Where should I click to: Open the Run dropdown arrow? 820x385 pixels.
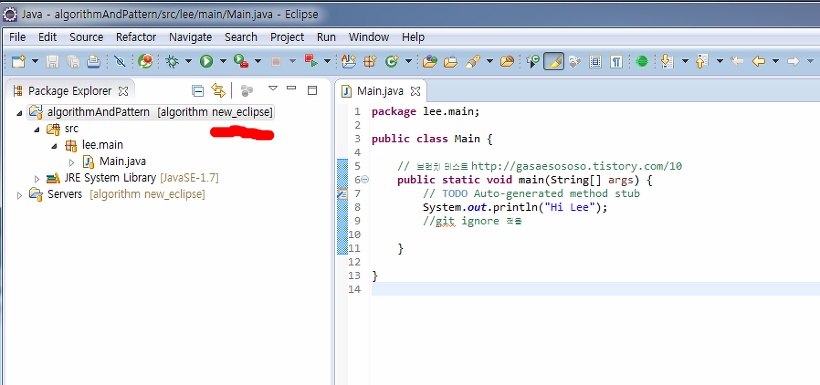click(222, 62)
